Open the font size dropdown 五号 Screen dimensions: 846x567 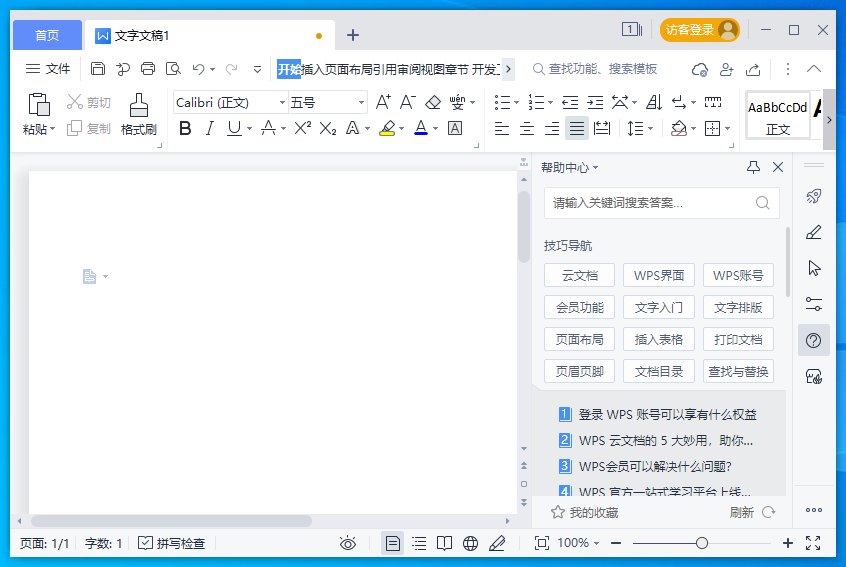pyautogui.click(x=361, y=103)
